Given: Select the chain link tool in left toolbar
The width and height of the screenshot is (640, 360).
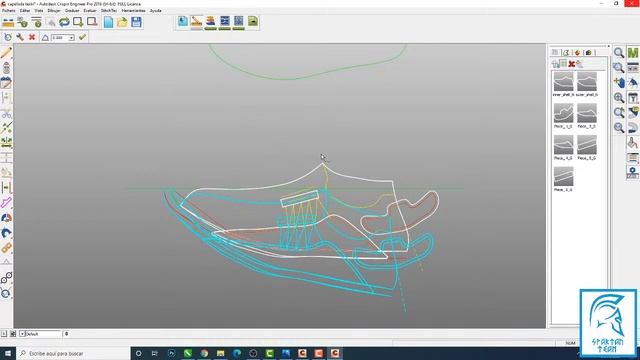Looking at the screenshot, I should coord(6,278).
